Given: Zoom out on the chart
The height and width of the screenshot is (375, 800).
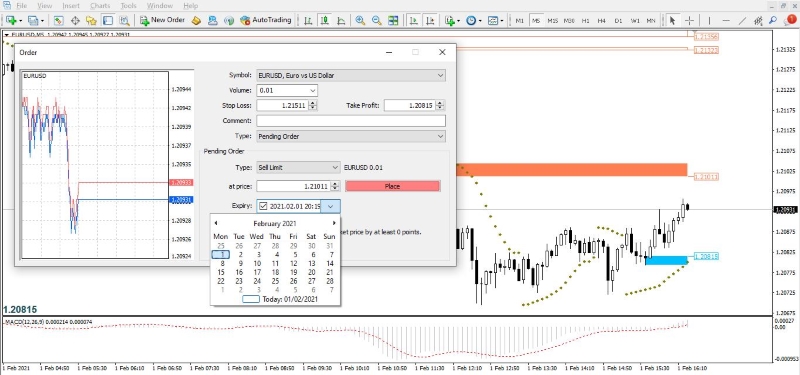Looking at the screenshot, I should point(377,20).
